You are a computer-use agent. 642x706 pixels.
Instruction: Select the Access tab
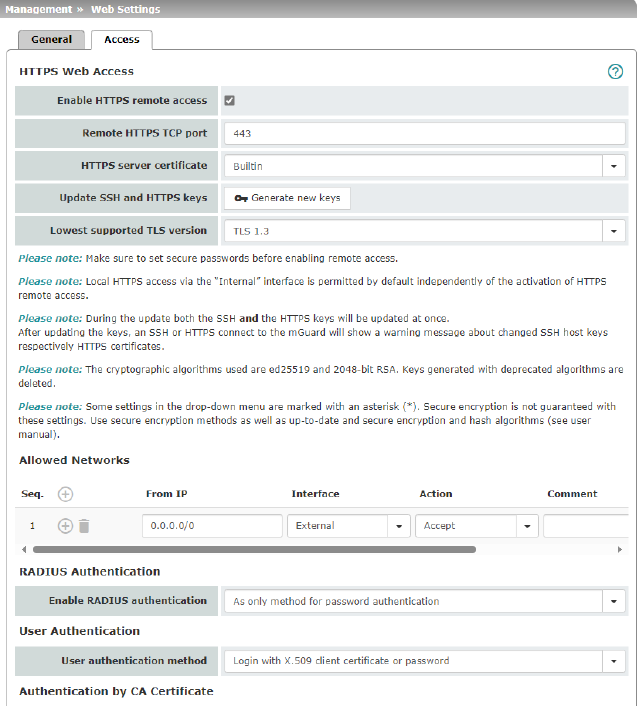pyautogui.click(x=122, y=40)
